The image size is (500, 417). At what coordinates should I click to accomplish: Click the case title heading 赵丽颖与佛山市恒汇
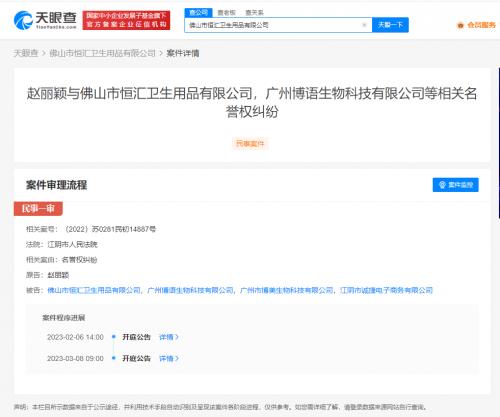[252, 102]
